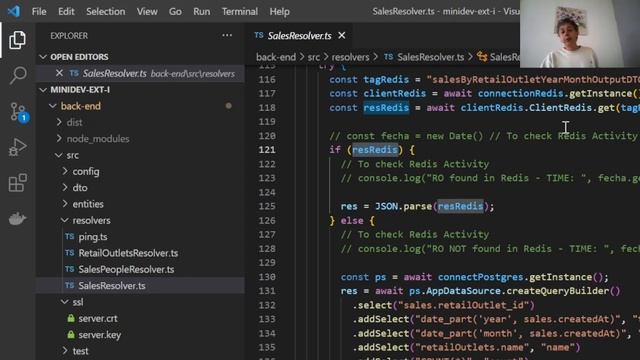Open RetailOutletsResolver.ts file
This screenshot has width=640, height=360.
[128, 253]
